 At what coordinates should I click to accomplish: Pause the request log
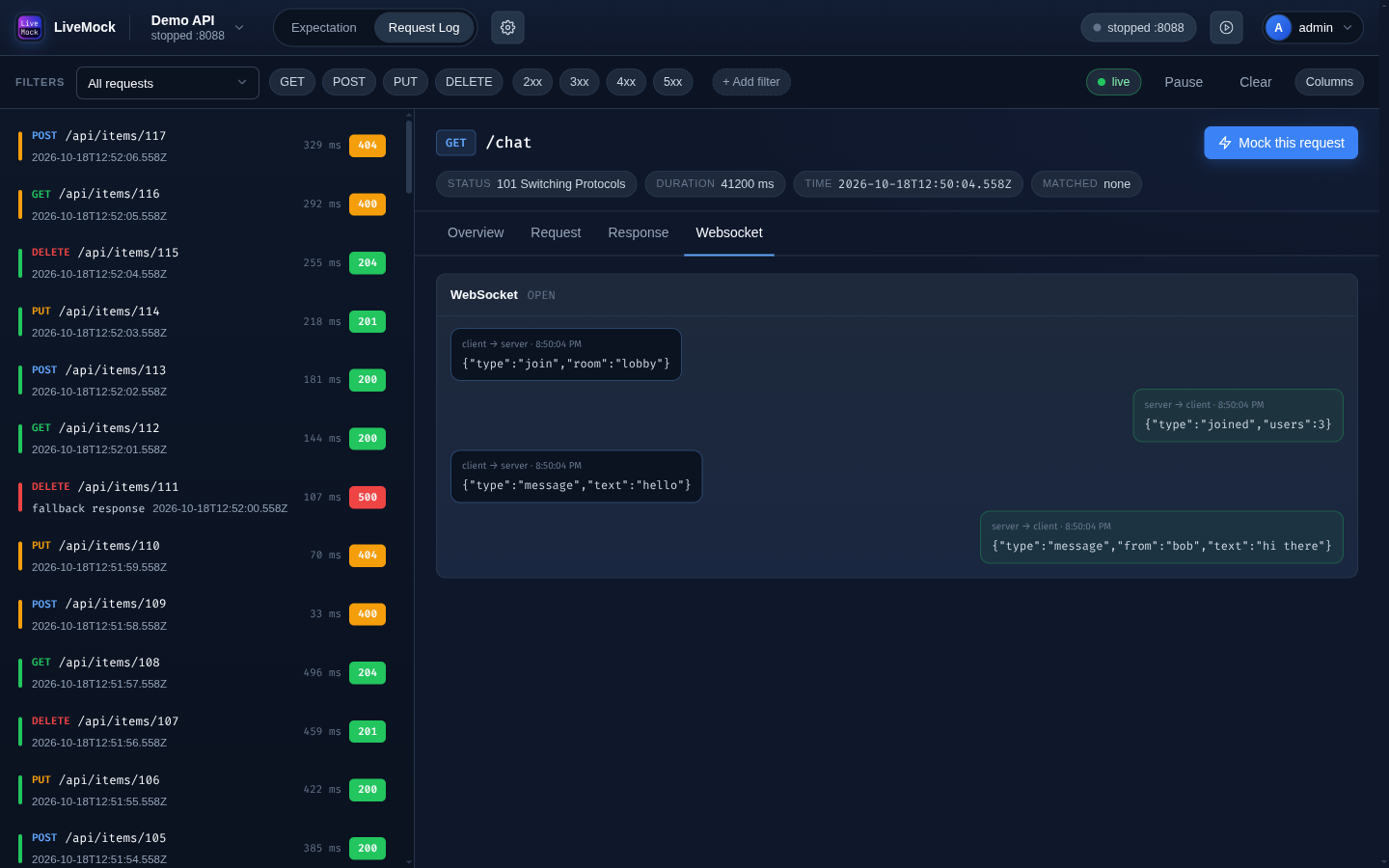pyautogui.click(x=1184, y=82)
